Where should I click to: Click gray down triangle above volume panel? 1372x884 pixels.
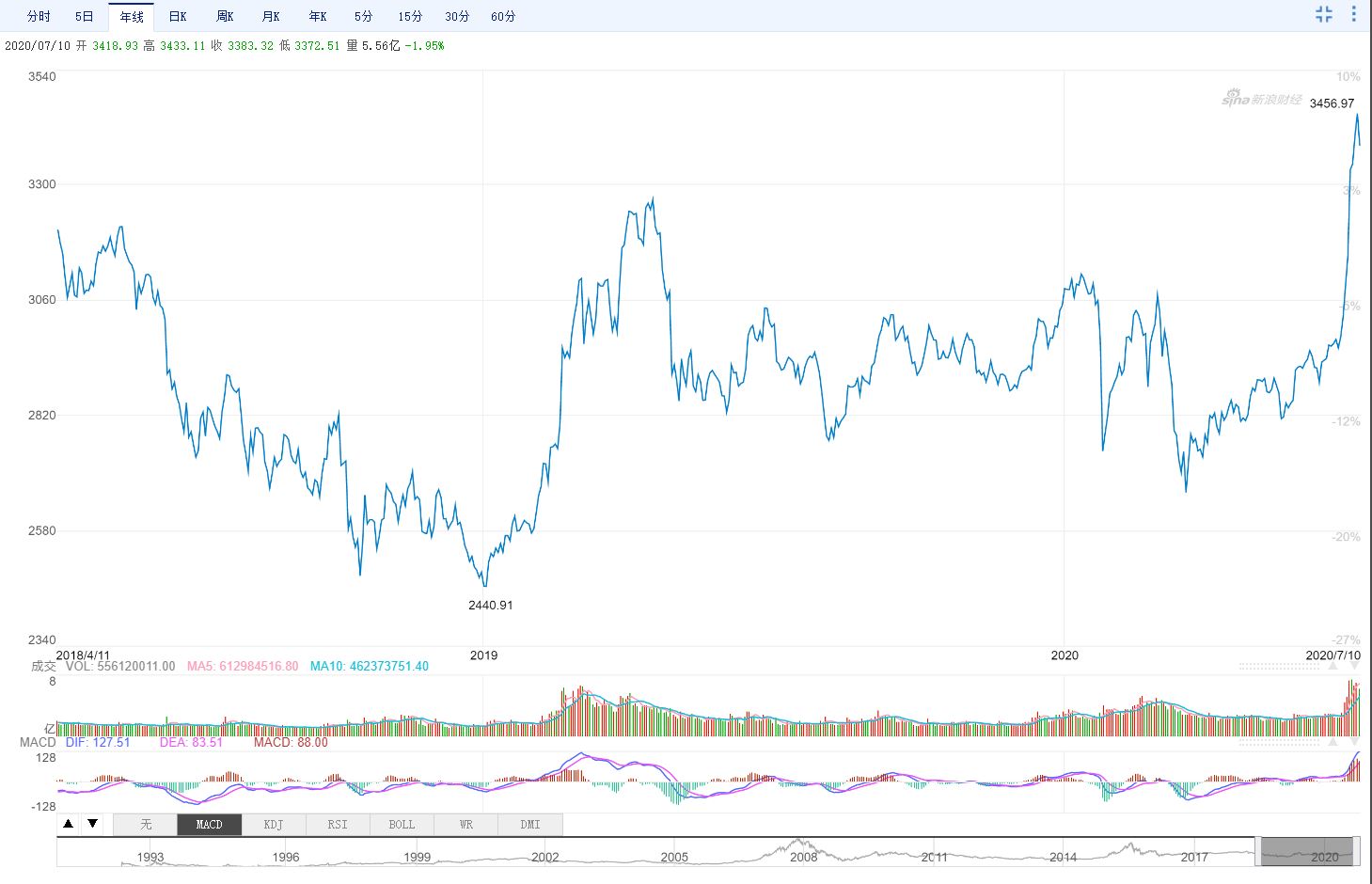tap(1354, 666)
